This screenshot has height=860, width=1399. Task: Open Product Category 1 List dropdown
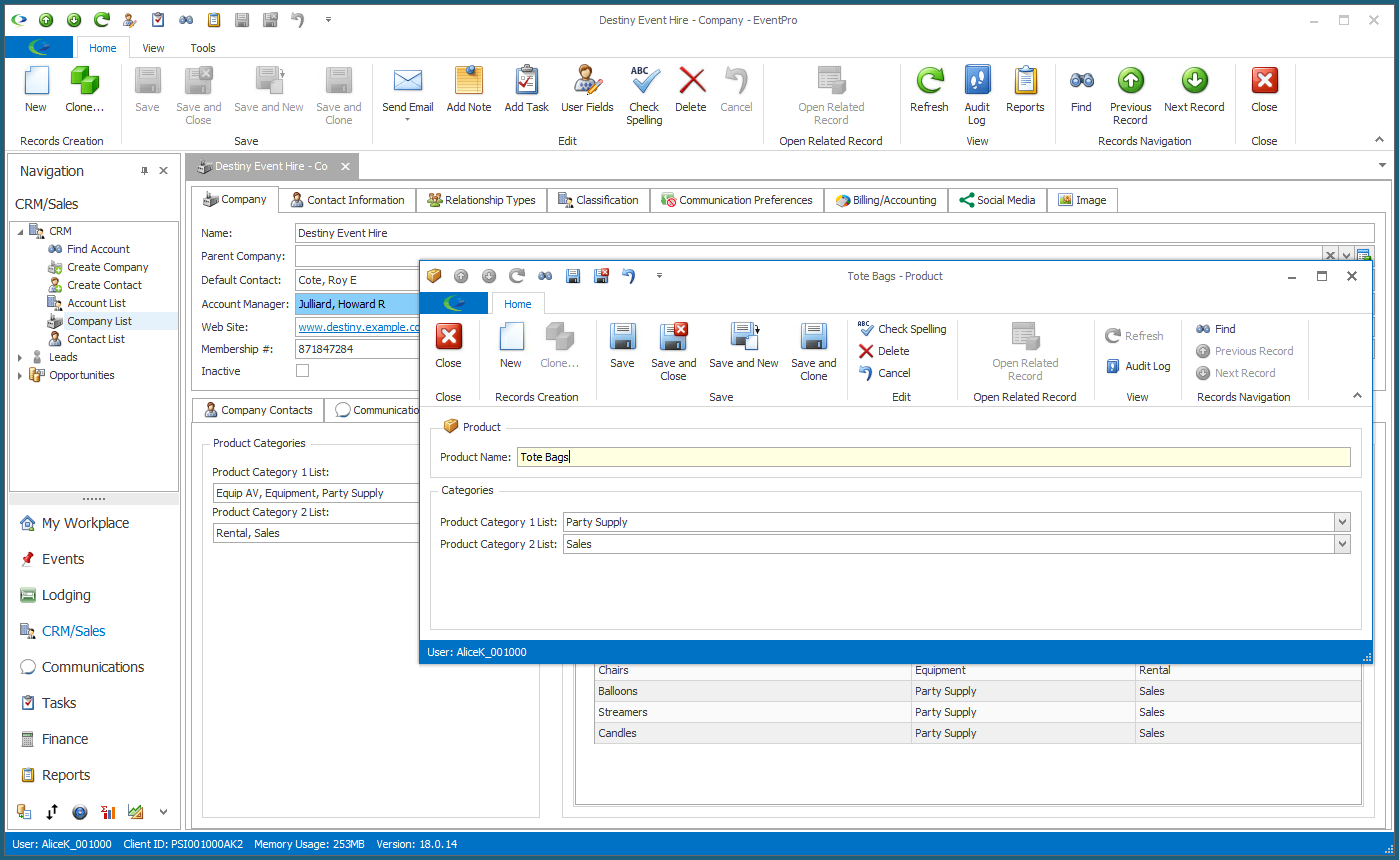[x=1342, y=522]
